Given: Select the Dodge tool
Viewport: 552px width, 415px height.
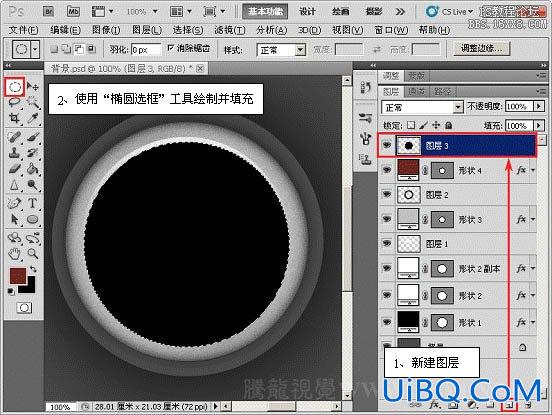Looking at the screenshot, I should 33,185.
